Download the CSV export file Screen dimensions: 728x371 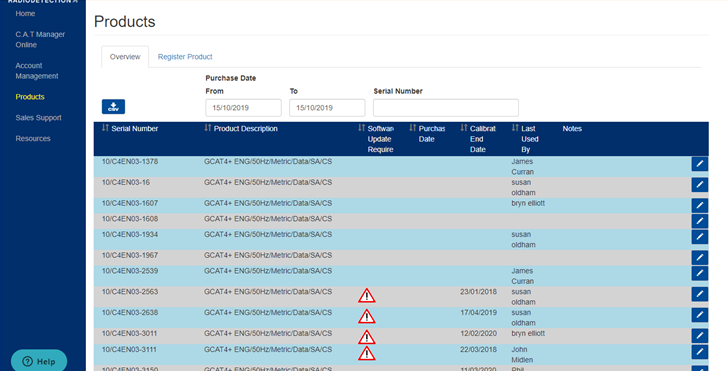[113, 106]
